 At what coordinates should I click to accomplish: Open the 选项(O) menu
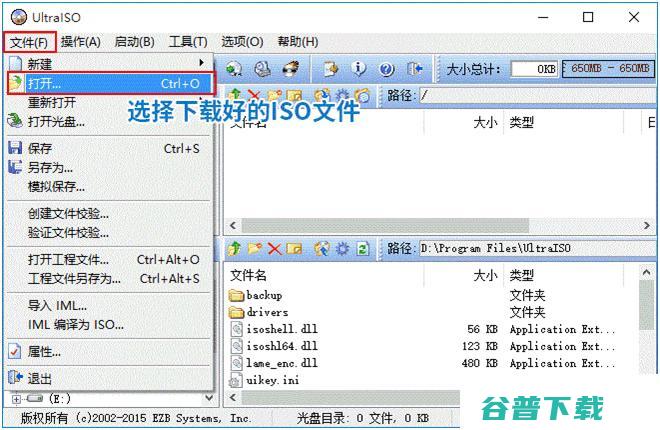(242, 42)
